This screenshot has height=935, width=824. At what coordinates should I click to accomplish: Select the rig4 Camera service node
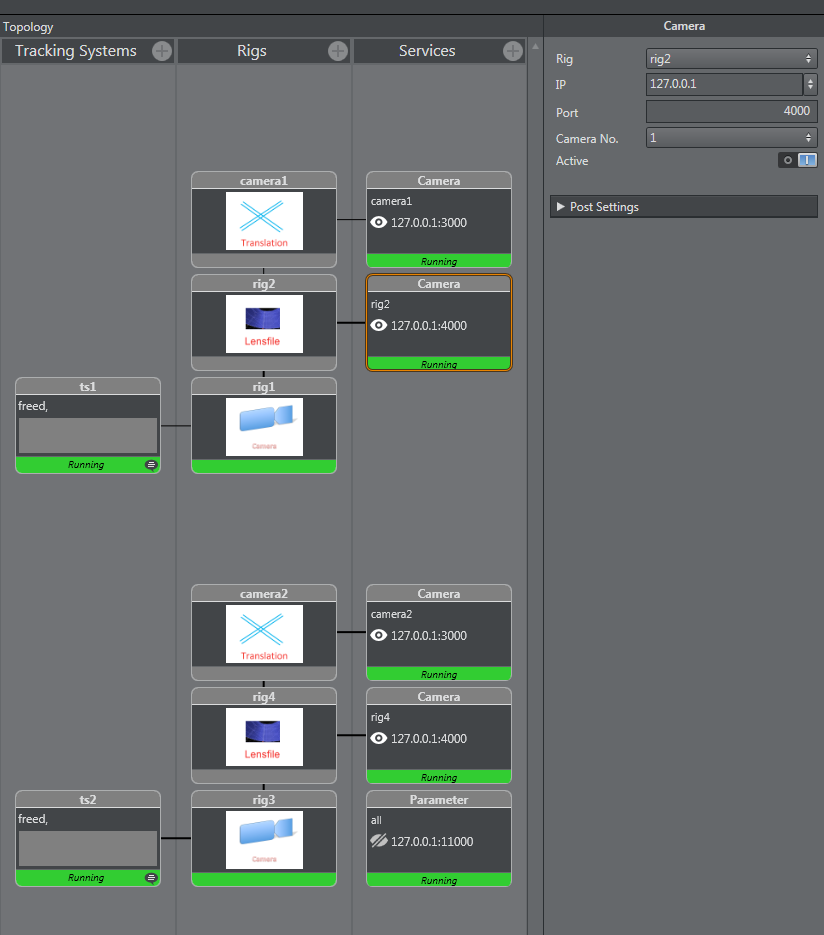(x=439, y=735)
